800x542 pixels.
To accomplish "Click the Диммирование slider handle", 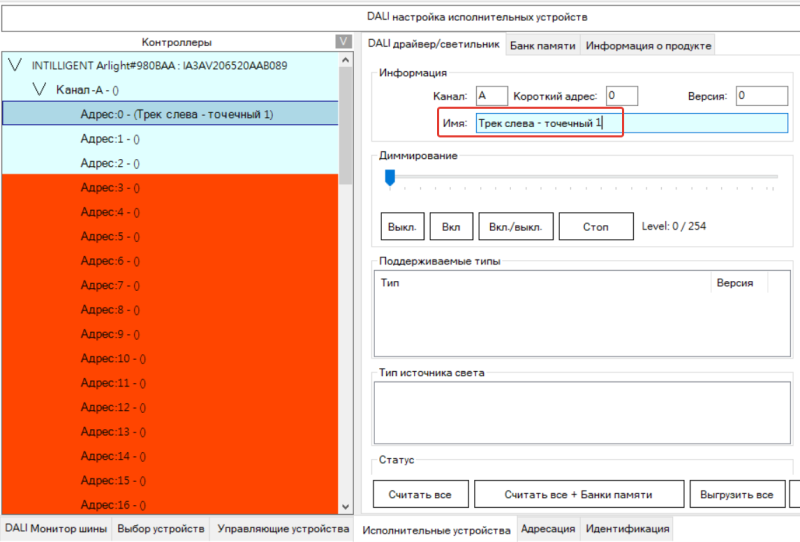I will click(390, 178).
